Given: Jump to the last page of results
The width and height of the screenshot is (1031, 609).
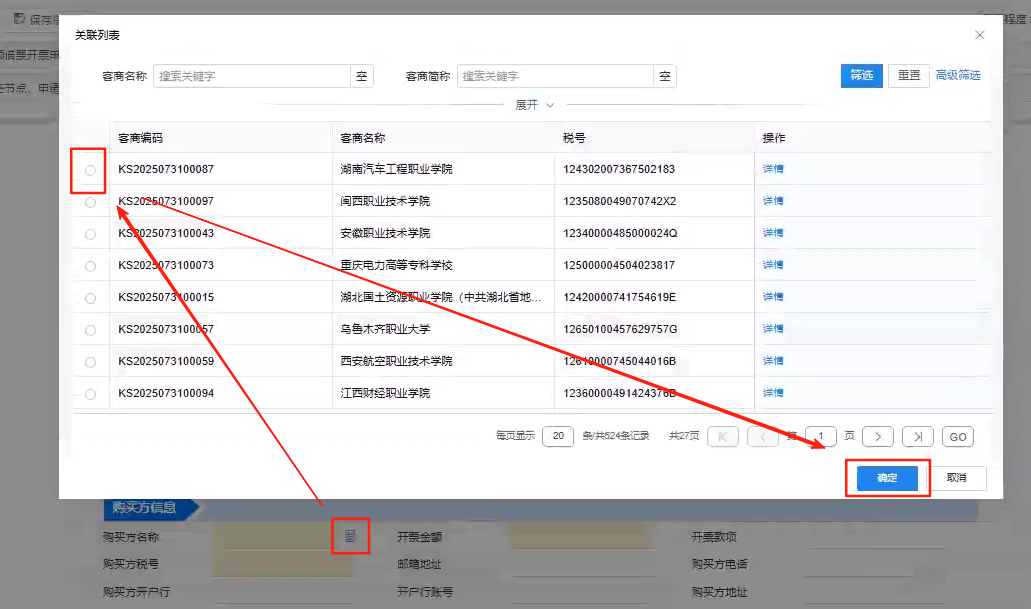Looking at the screenshot, I should pos(917,436).
